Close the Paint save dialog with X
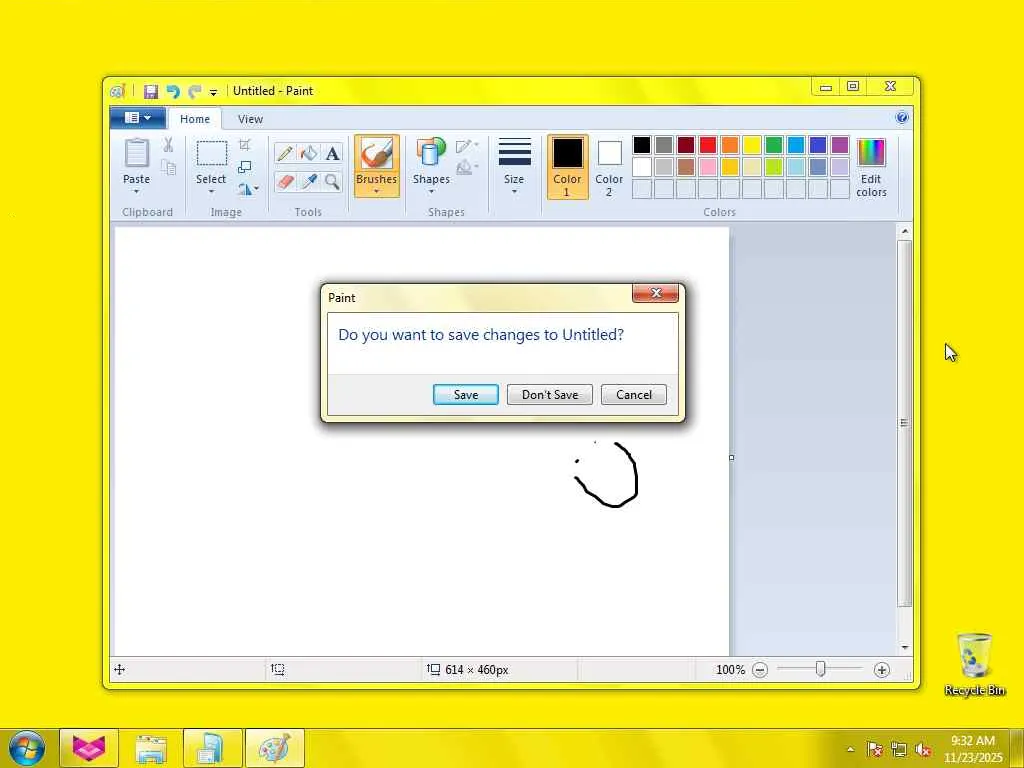 coord(656,293)
